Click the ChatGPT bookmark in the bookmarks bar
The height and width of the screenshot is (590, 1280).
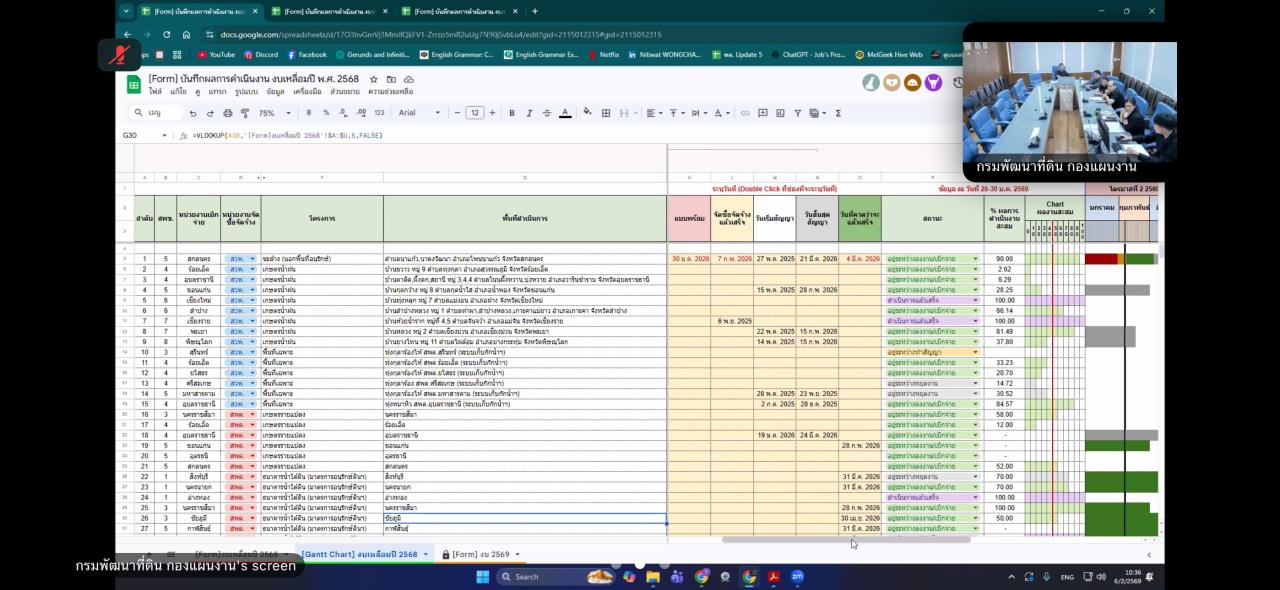pos(808,55)
